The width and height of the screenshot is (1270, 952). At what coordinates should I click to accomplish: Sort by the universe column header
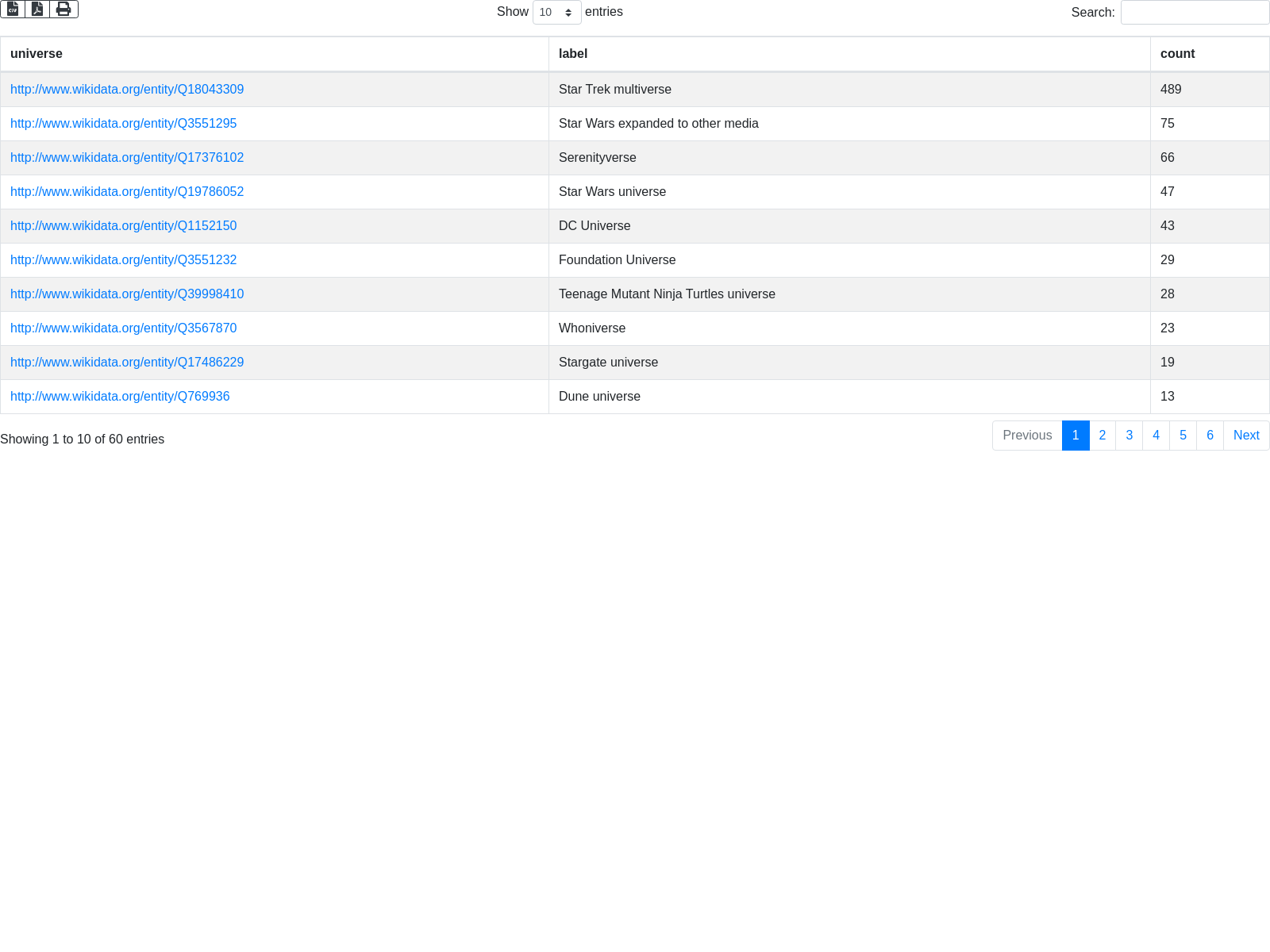pyautogui.click(x=37, y=54)
